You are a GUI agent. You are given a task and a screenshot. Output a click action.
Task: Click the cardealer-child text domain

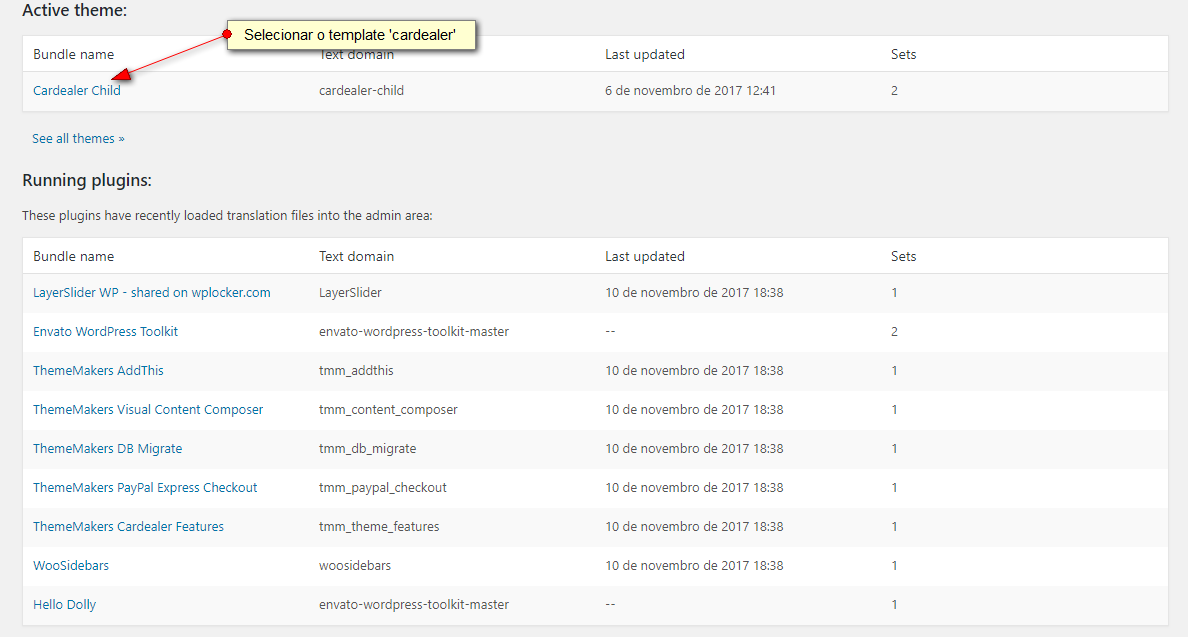coord(361,91)
